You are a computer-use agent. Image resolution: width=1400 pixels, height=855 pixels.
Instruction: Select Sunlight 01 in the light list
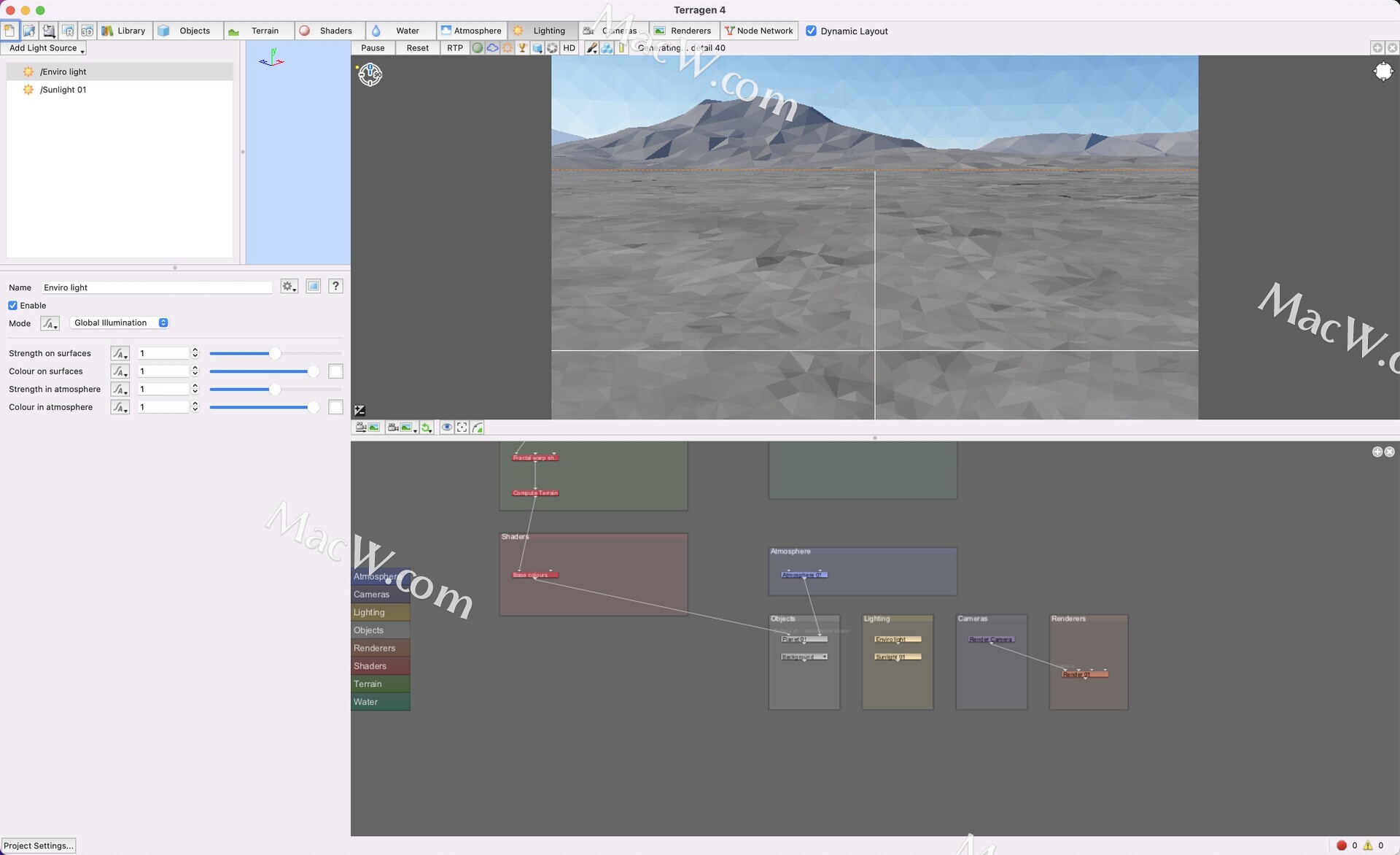click(x=63, y=90)
